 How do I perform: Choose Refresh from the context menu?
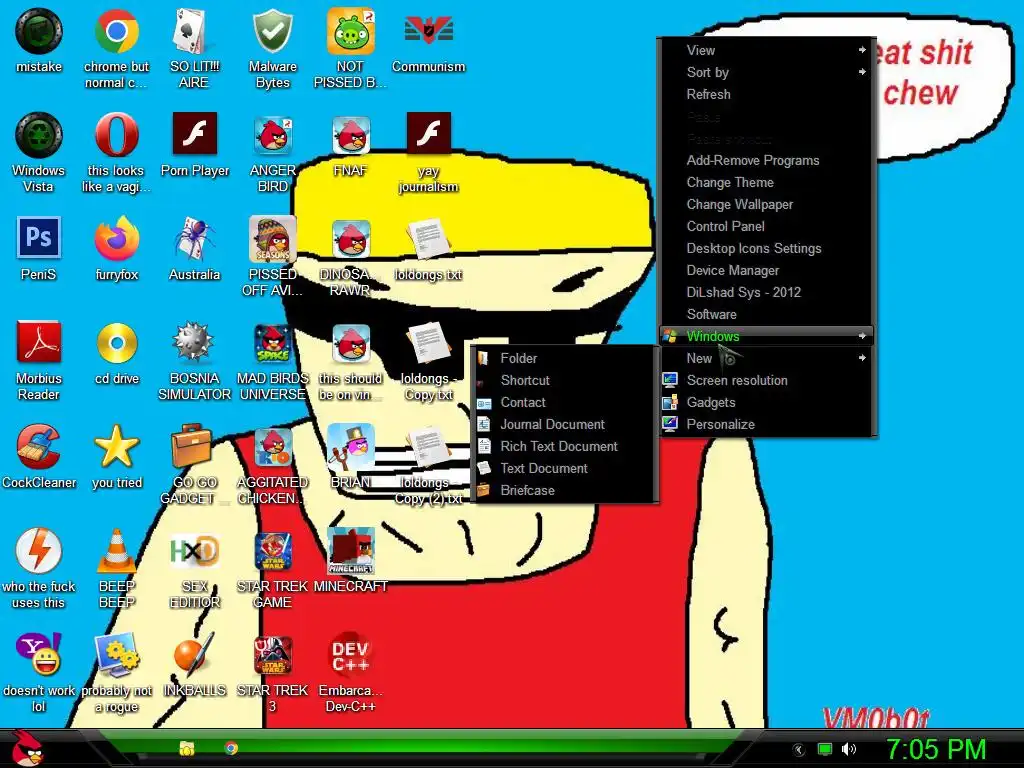tap(767, 95)
